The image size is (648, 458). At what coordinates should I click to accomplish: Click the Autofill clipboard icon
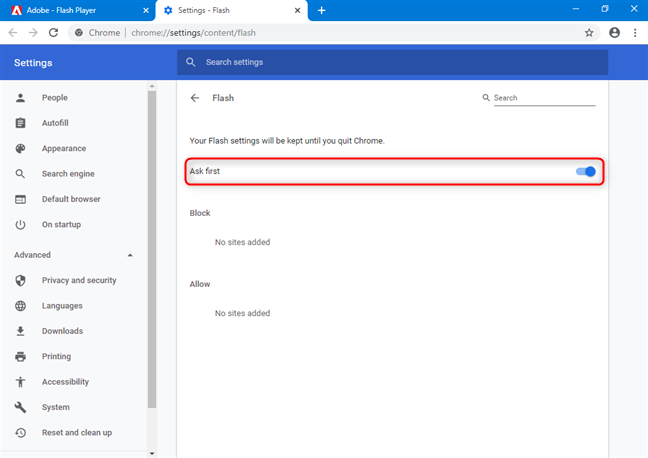pyautogui.click(x=20, y=123)
